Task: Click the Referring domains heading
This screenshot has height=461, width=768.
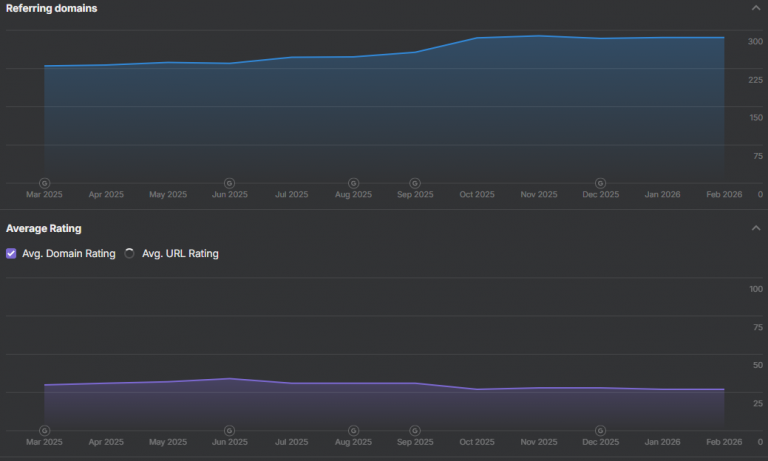Action: (x=51, y=8)
